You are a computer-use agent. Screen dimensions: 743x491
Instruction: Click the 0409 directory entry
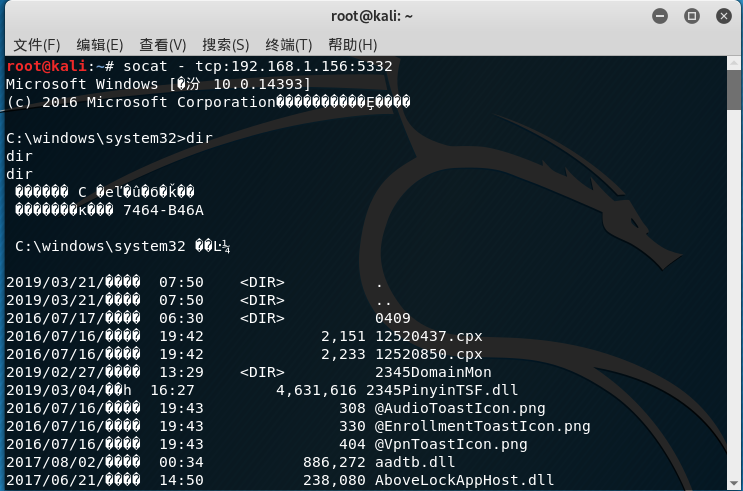[393, 318]
